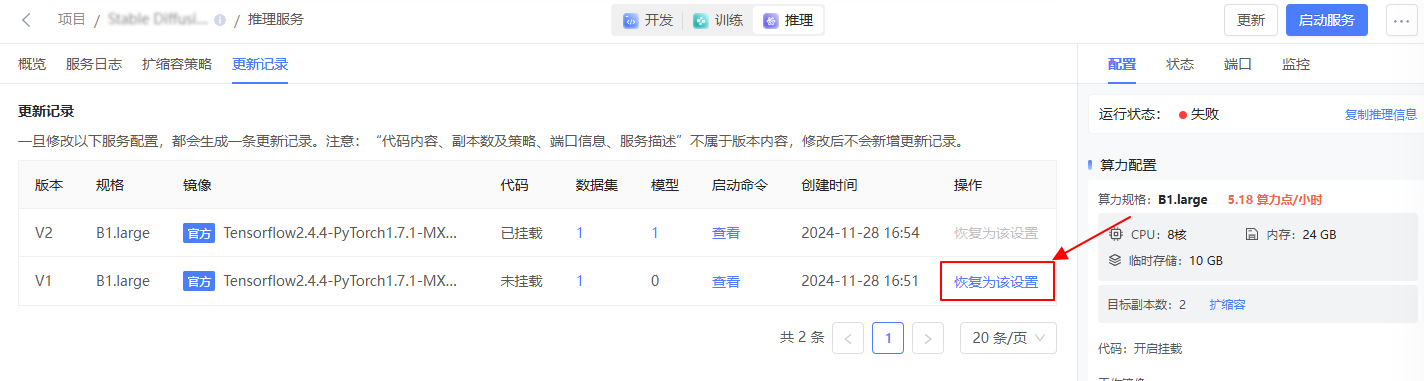Click the 扩缩容 link
The width and height of the screenshot is (1424, 381).
pyautogui.click(x=1227, y=304)
